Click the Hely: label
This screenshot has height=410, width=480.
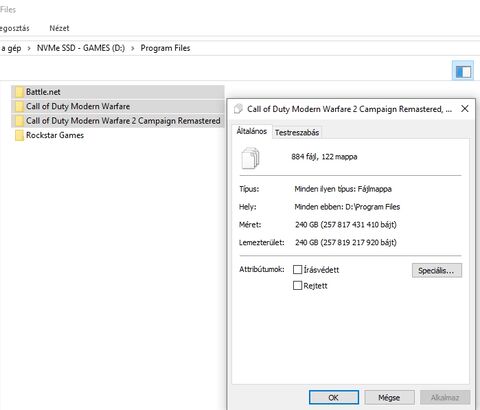pos(248,207)
